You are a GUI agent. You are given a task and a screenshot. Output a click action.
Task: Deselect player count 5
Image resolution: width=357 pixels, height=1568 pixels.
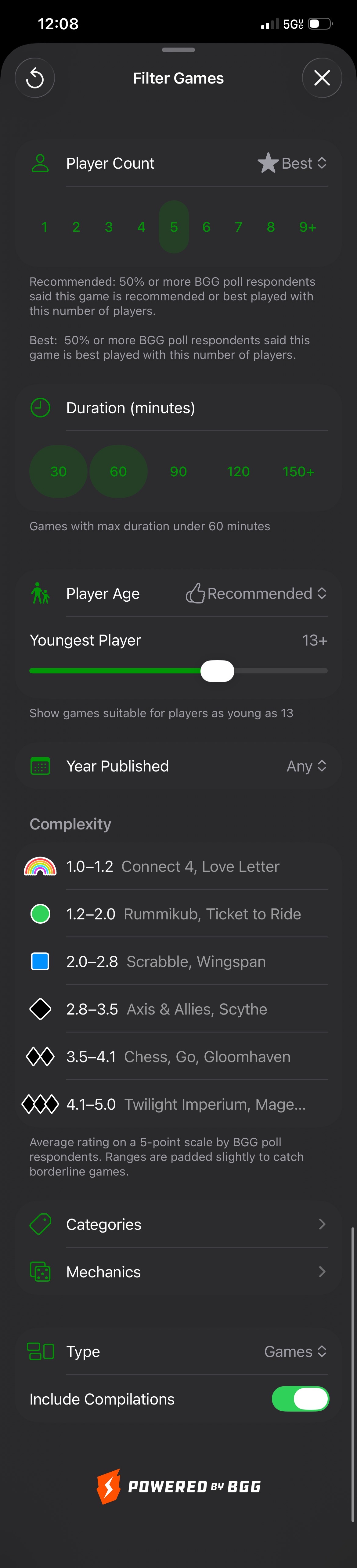(x=174, y=227)
